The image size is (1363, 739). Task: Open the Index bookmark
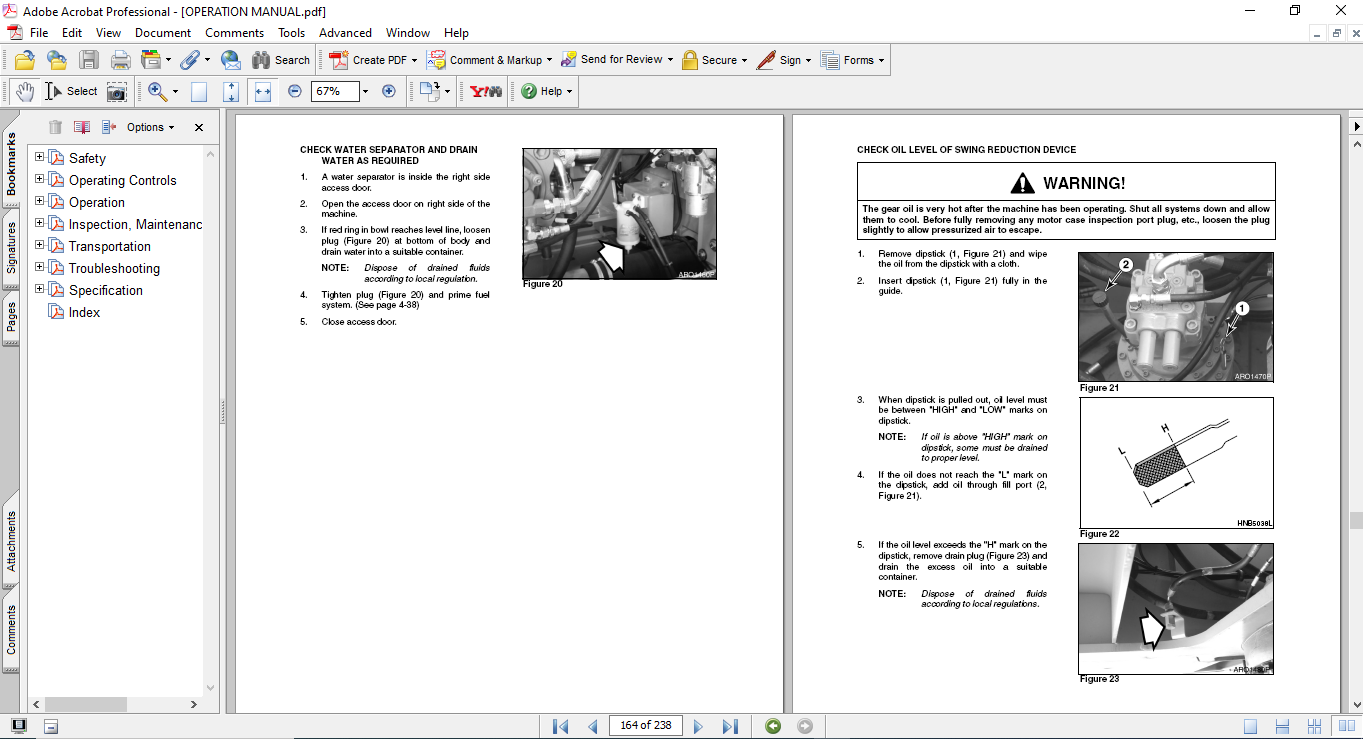(84, 312)
